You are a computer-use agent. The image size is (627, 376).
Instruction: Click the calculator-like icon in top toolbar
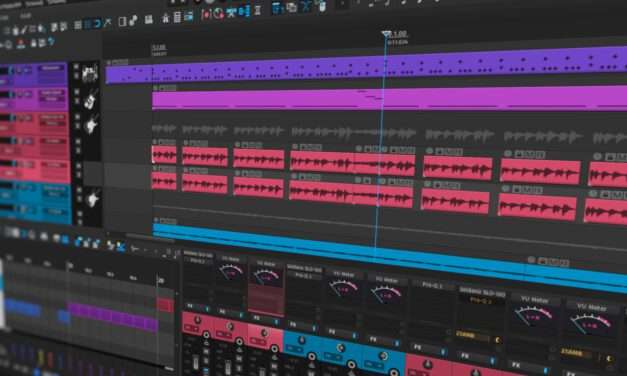tap(177, 17)
